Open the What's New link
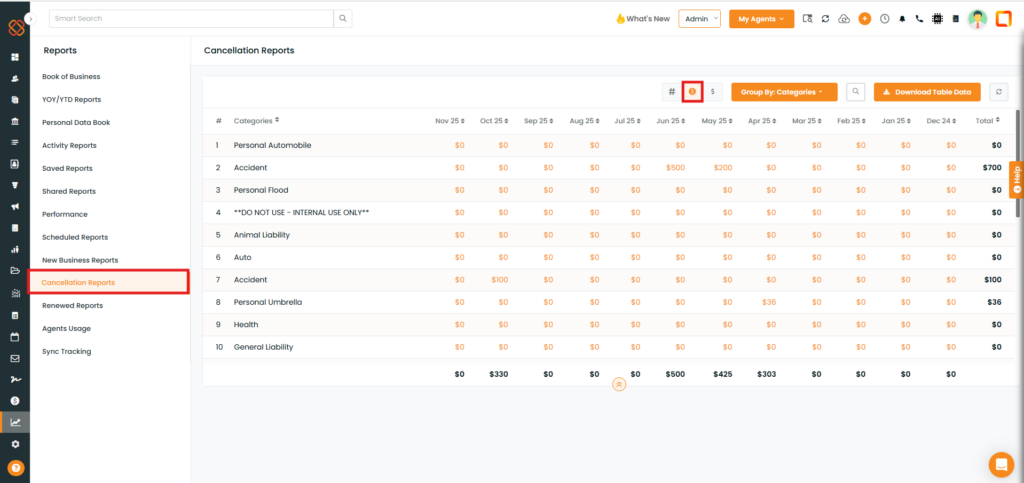This screenshot has height=483, width=1024. point(642,19)
